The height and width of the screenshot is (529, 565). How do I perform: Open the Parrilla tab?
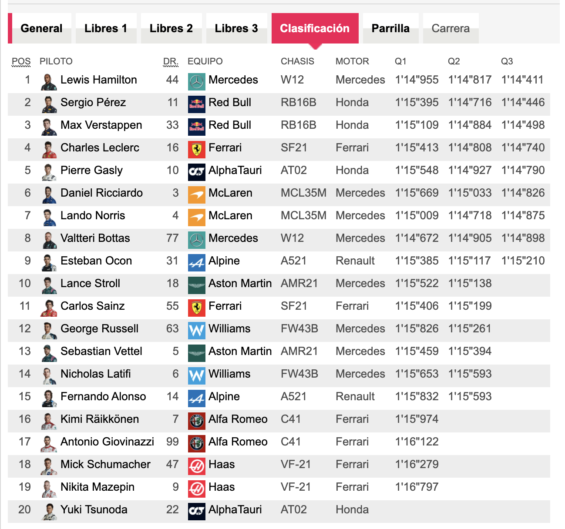(391, 28)
